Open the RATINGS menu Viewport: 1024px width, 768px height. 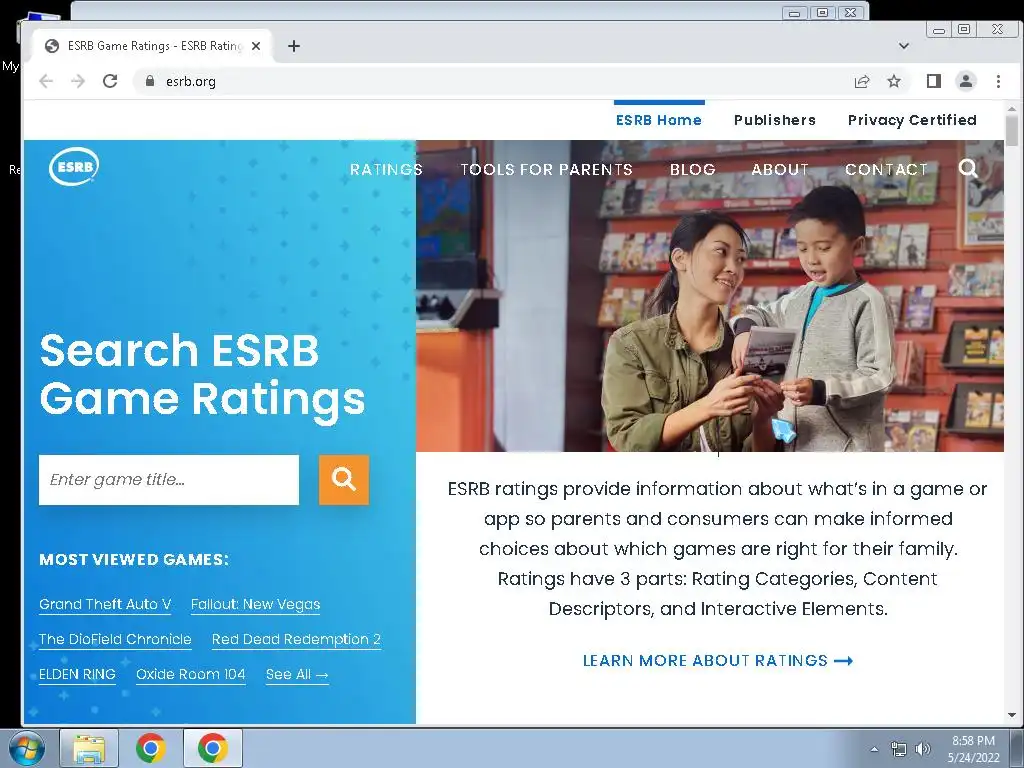(x=386, y=170)
